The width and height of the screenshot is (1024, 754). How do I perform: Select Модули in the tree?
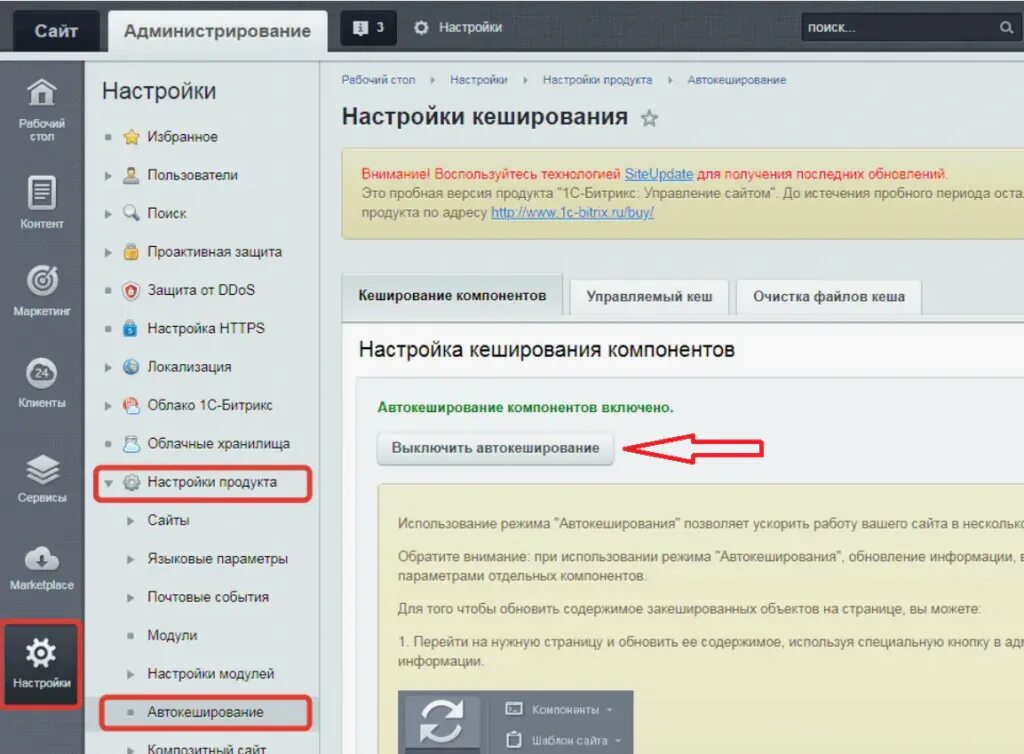click(172, 636)
